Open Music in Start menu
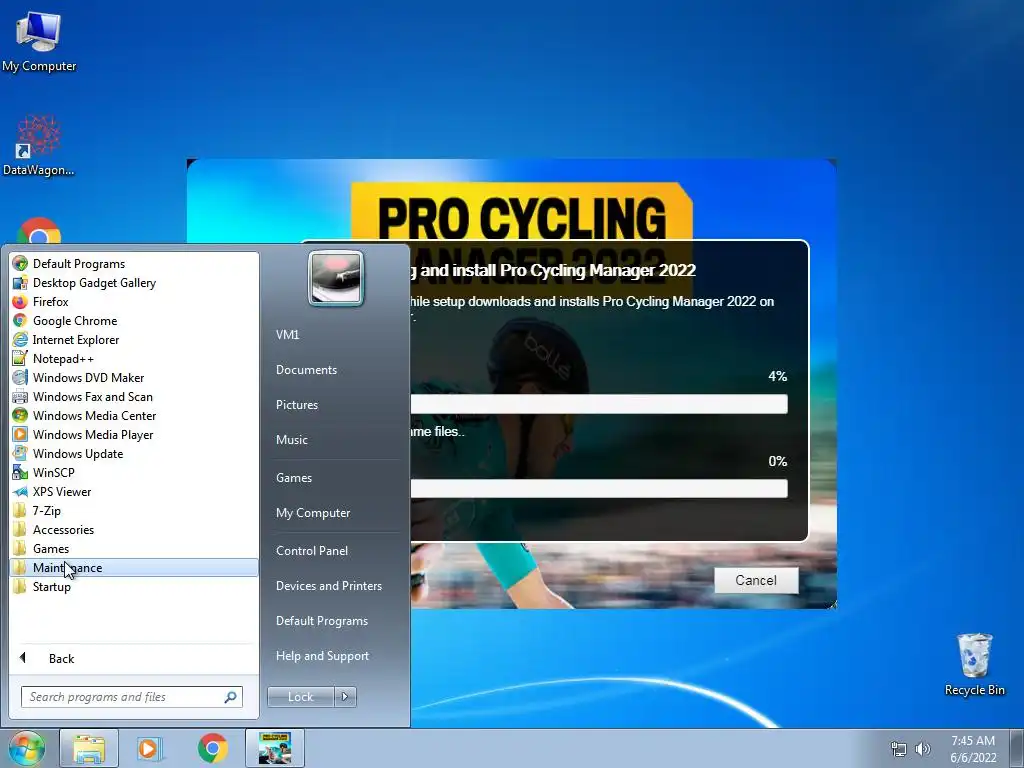Screen dimensions: 1024x768 coord(291,440)
